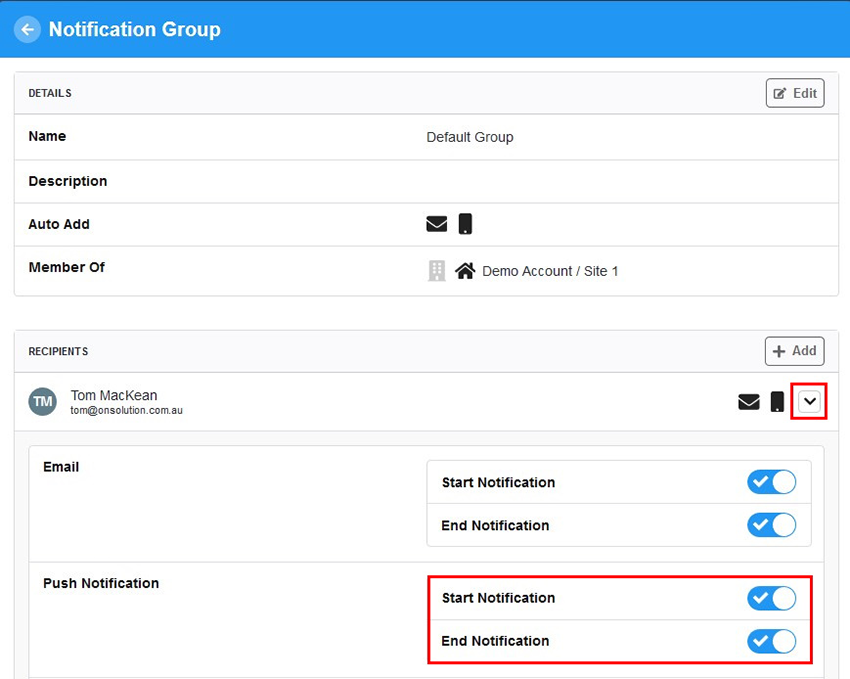Add a new recipient with Add button
Viewport: 850px width, 679px height.
[x=795, y=351]
